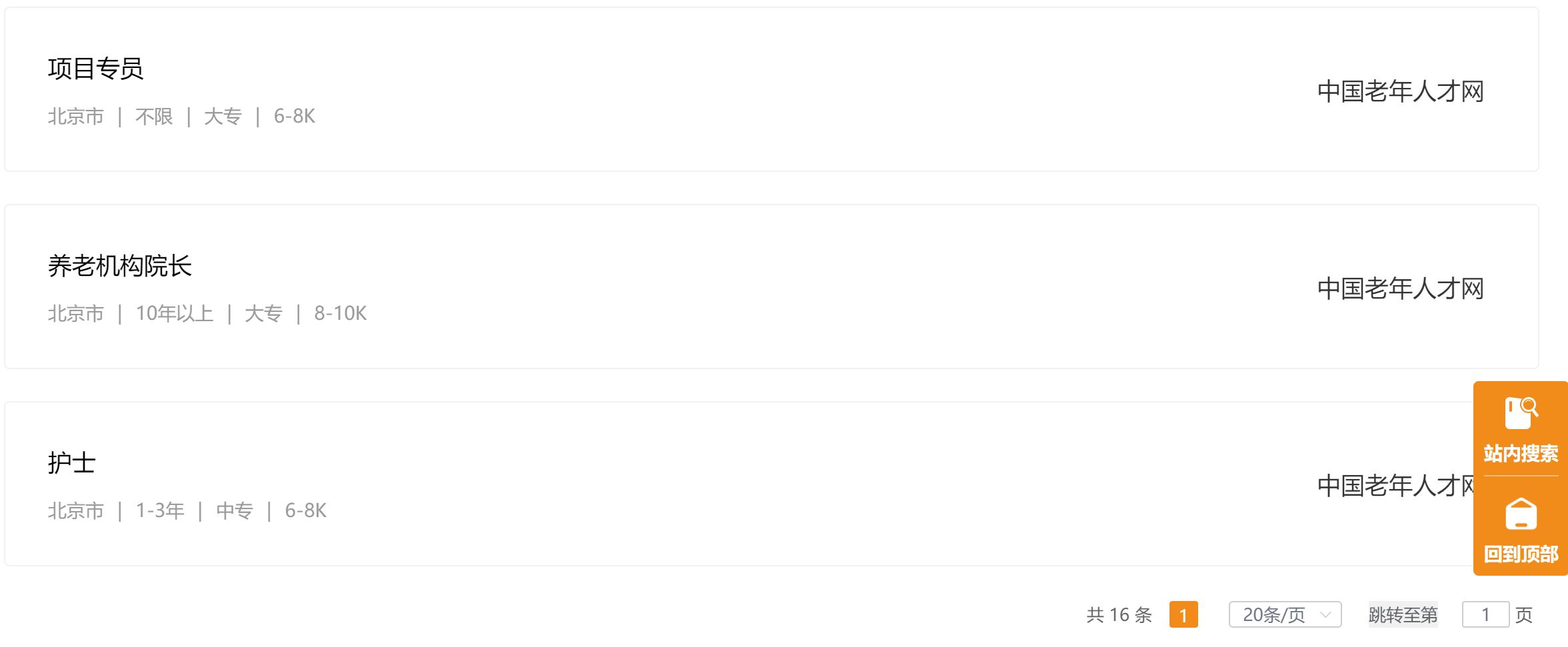Select page 1 in pagination
The height and width of the screenshot is (647, 1568).
1183,614
